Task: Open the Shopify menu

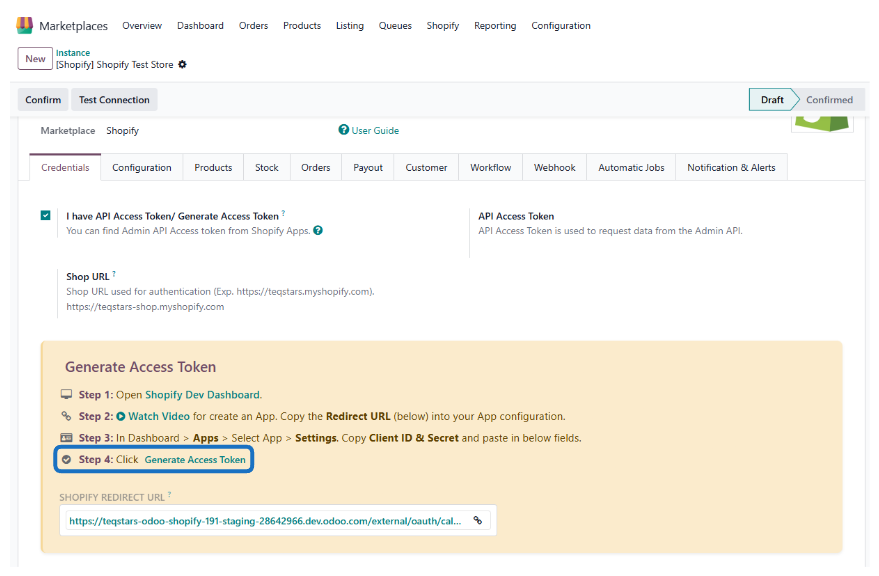Action: [x=443, y=25]
